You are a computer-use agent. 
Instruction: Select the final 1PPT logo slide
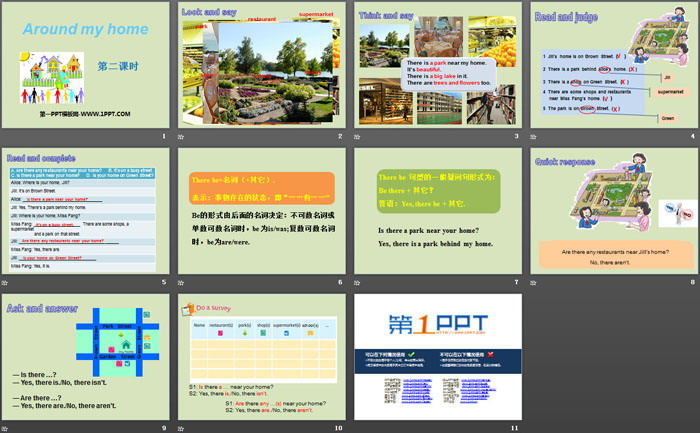(x=438, y=356)
